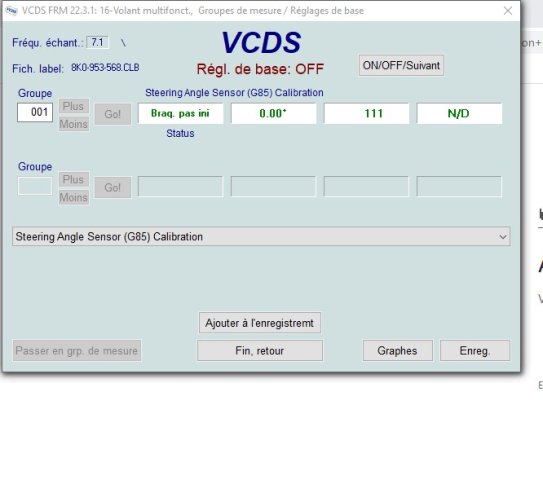Viewport: 543px width, 480px height.
Task: Click the 7.1 sample rate field
Action: point(97,42)
